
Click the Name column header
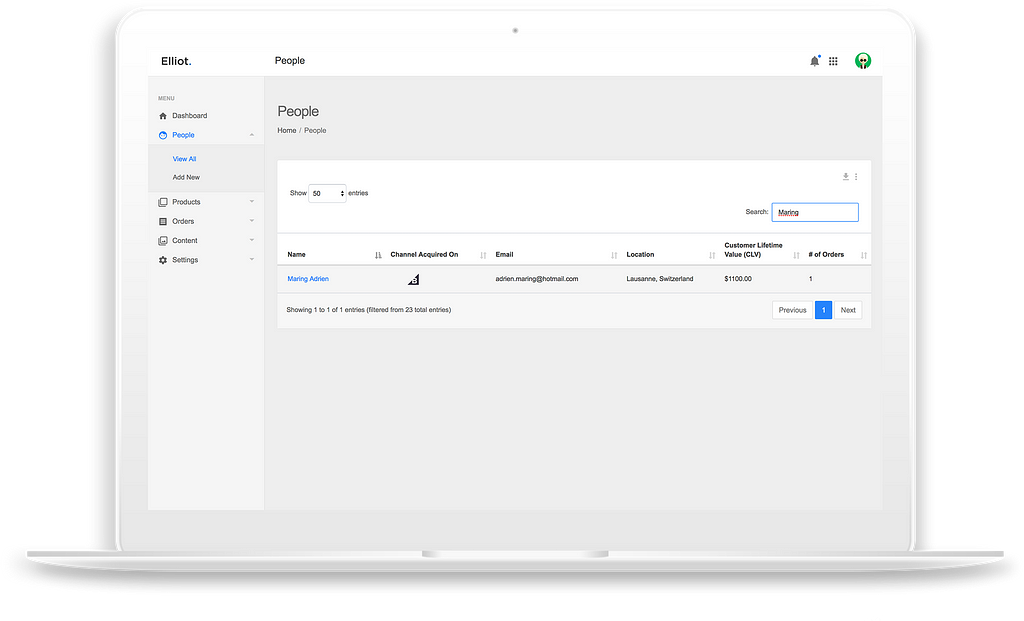pyautogui.click(x=296, y=255)
